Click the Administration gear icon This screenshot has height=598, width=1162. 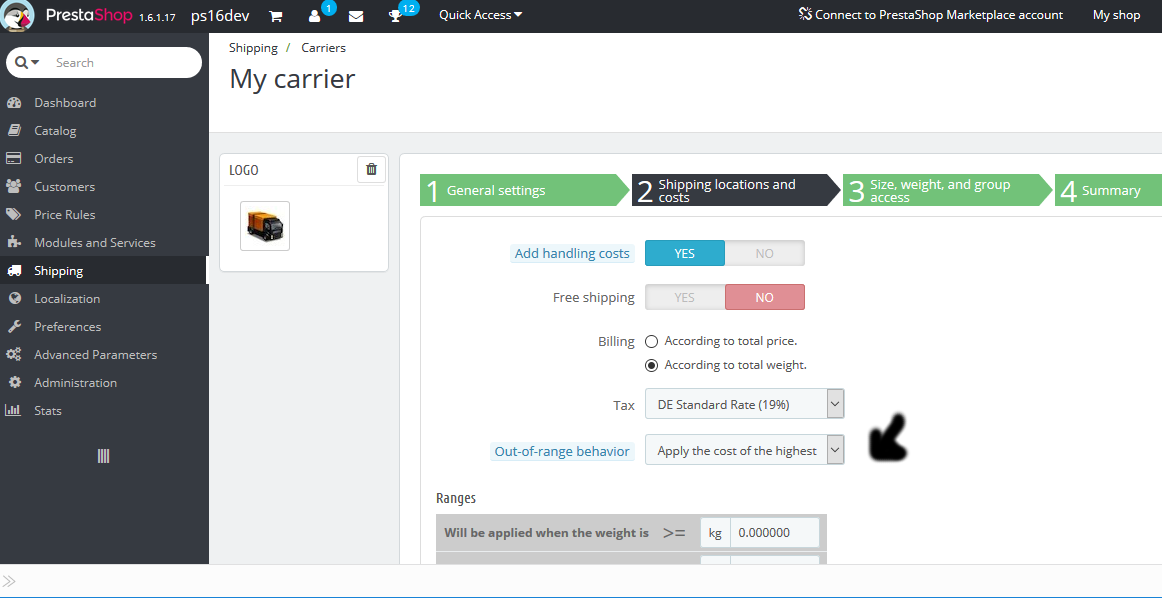[13, 383]
